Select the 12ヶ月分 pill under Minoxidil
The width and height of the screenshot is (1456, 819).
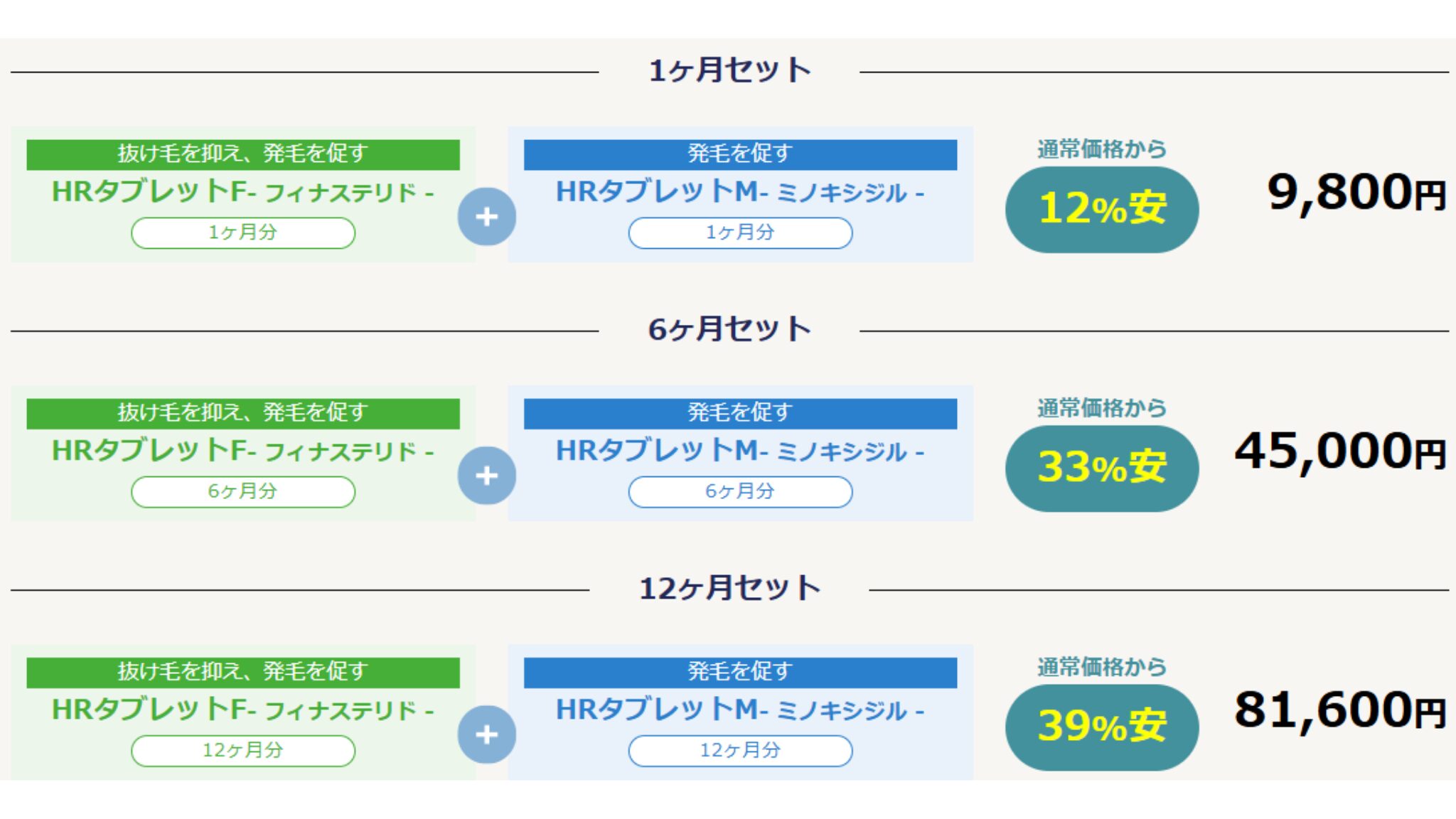click(740, 750)
